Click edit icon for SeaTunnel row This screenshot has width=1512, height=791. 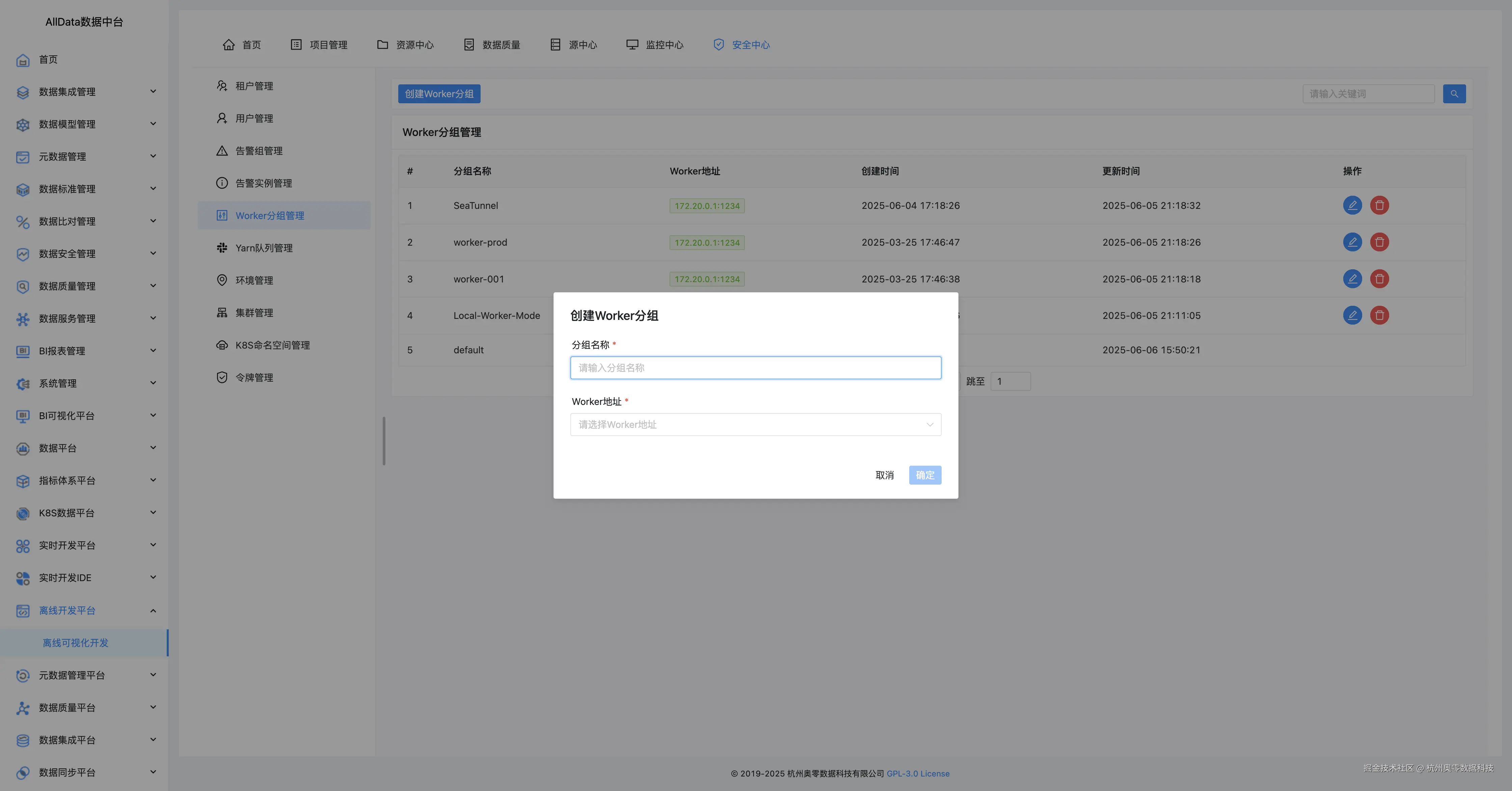click(1352, 206)
